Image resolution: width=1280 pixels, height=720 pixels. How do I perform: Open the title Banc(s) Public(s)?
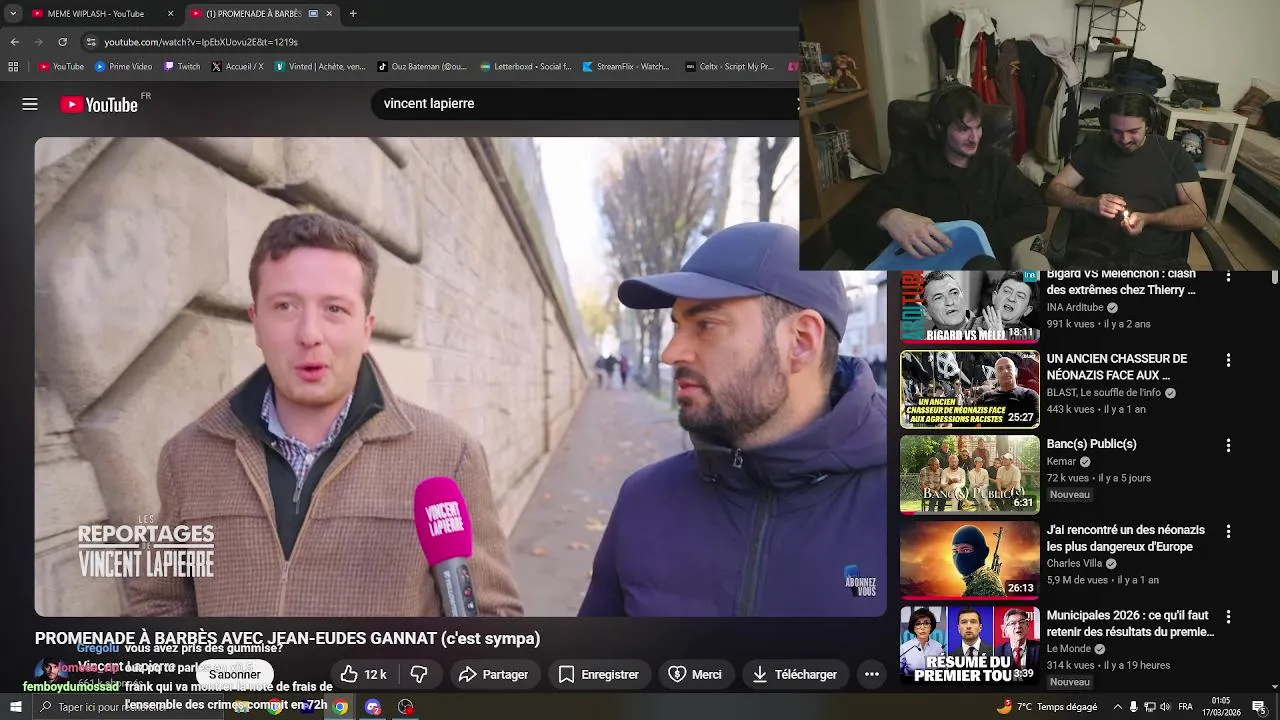pyautogui.click(x=1091, y=444)
